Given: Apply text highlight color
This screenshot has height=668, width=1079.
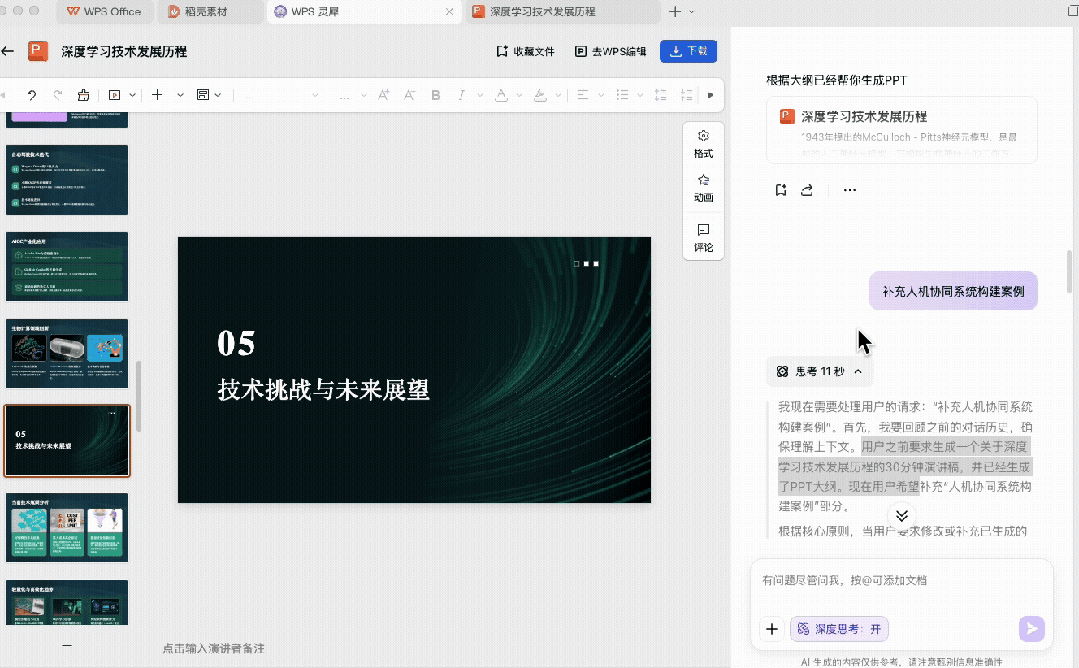Looking at the screenshot, I should (540, 95).
